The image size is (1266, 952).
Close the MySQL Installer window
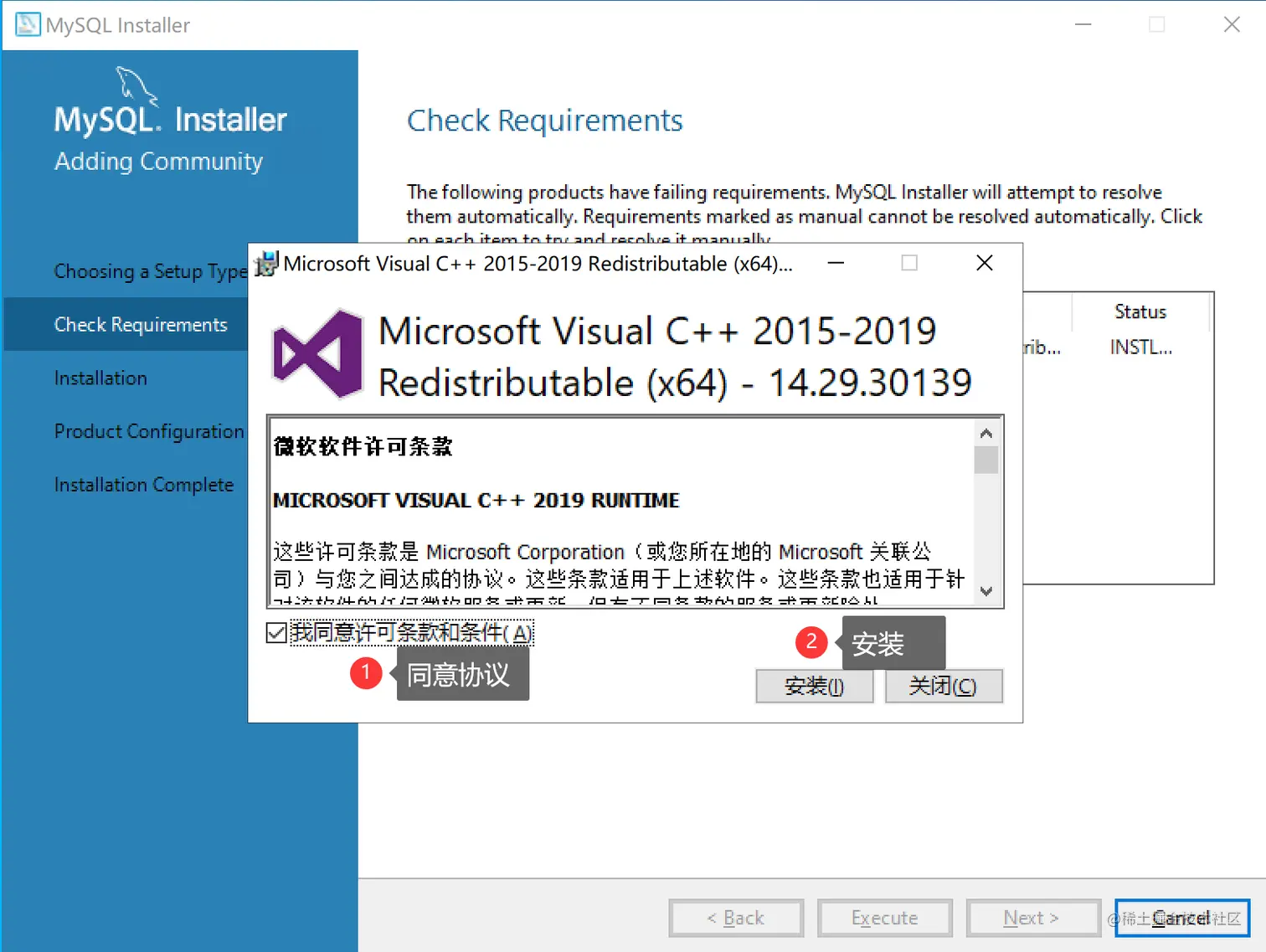coord(1232,24)
